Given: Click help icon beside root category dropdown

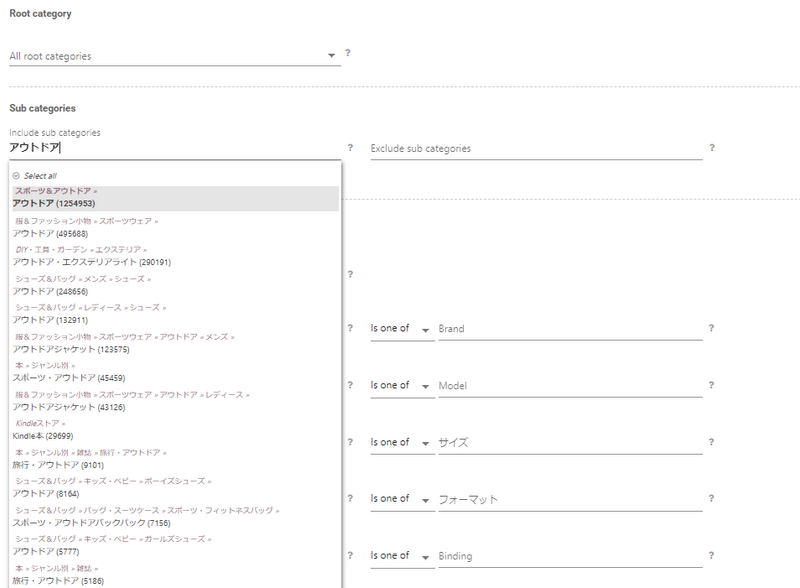Looking at the screenshot, I should pyautogui.click(x=348, y=53).
